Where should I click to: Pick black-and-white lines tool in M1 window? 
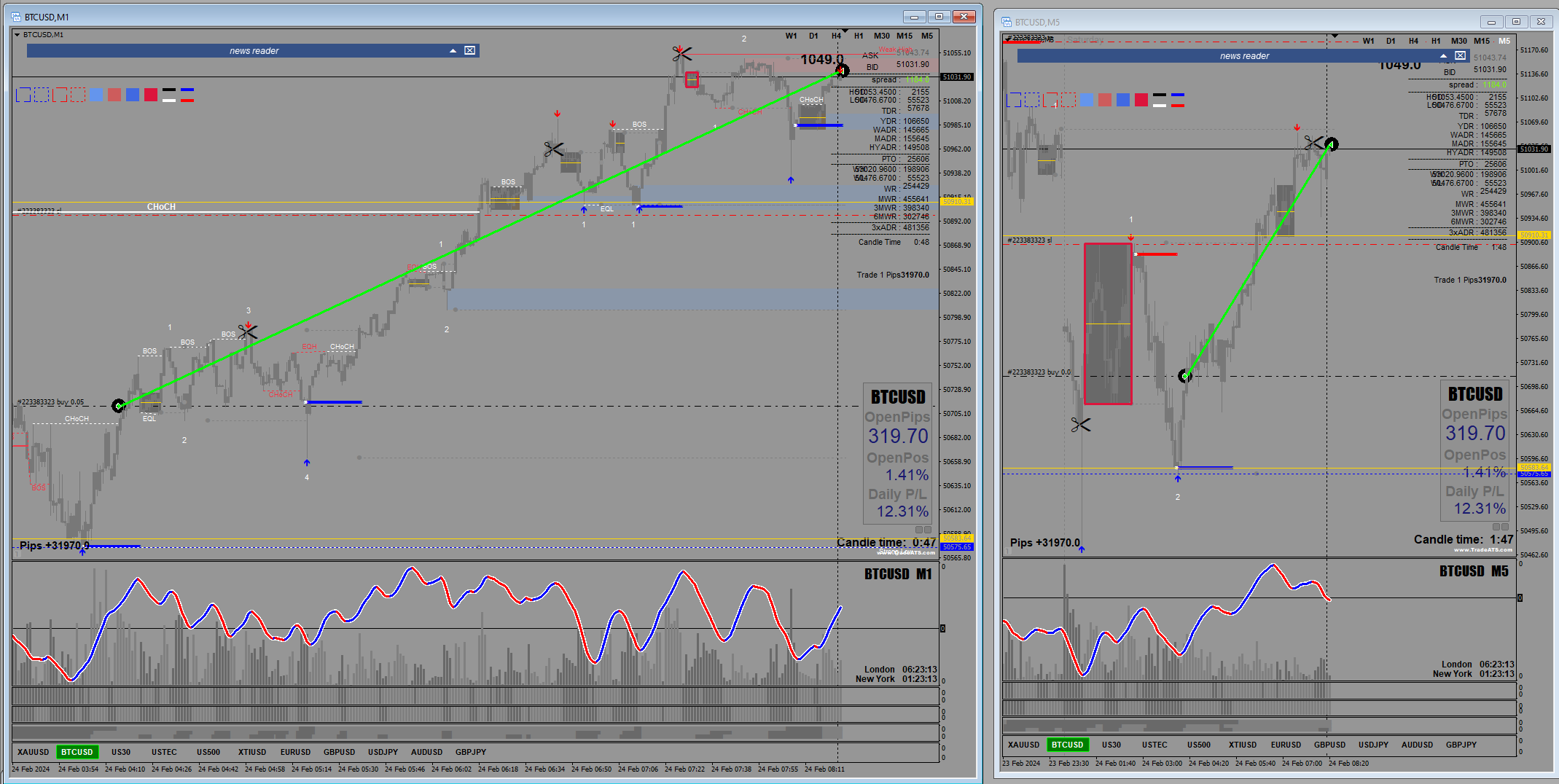pos(169,95)
